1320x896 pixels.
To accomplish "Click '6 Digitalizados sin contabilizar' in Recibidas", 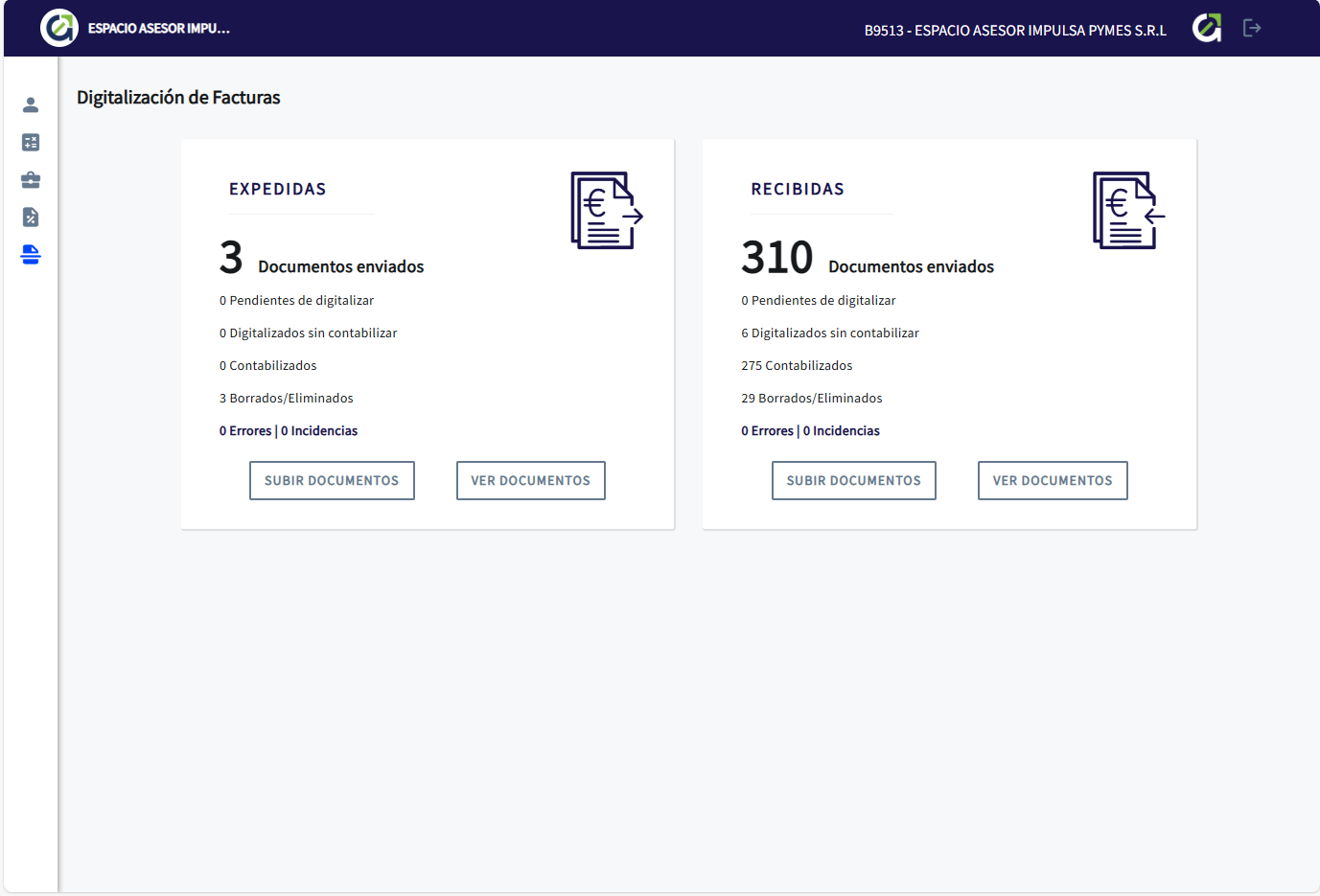I will coord(830,333).
